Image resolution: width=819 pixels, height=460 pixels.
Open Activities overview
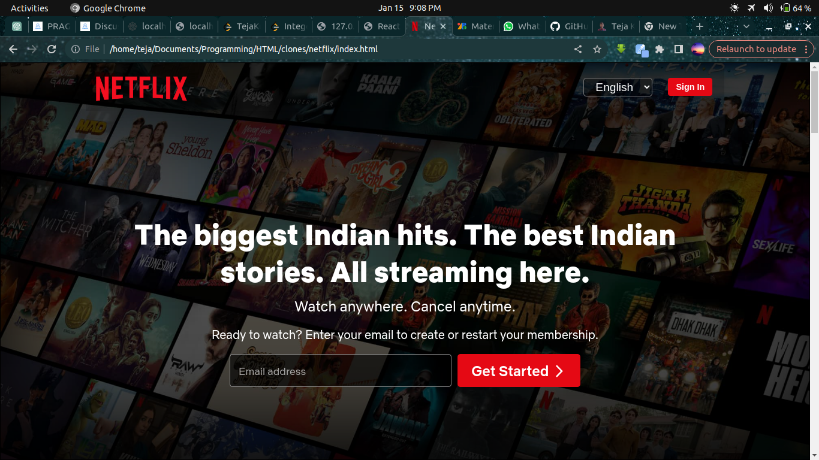29,8
